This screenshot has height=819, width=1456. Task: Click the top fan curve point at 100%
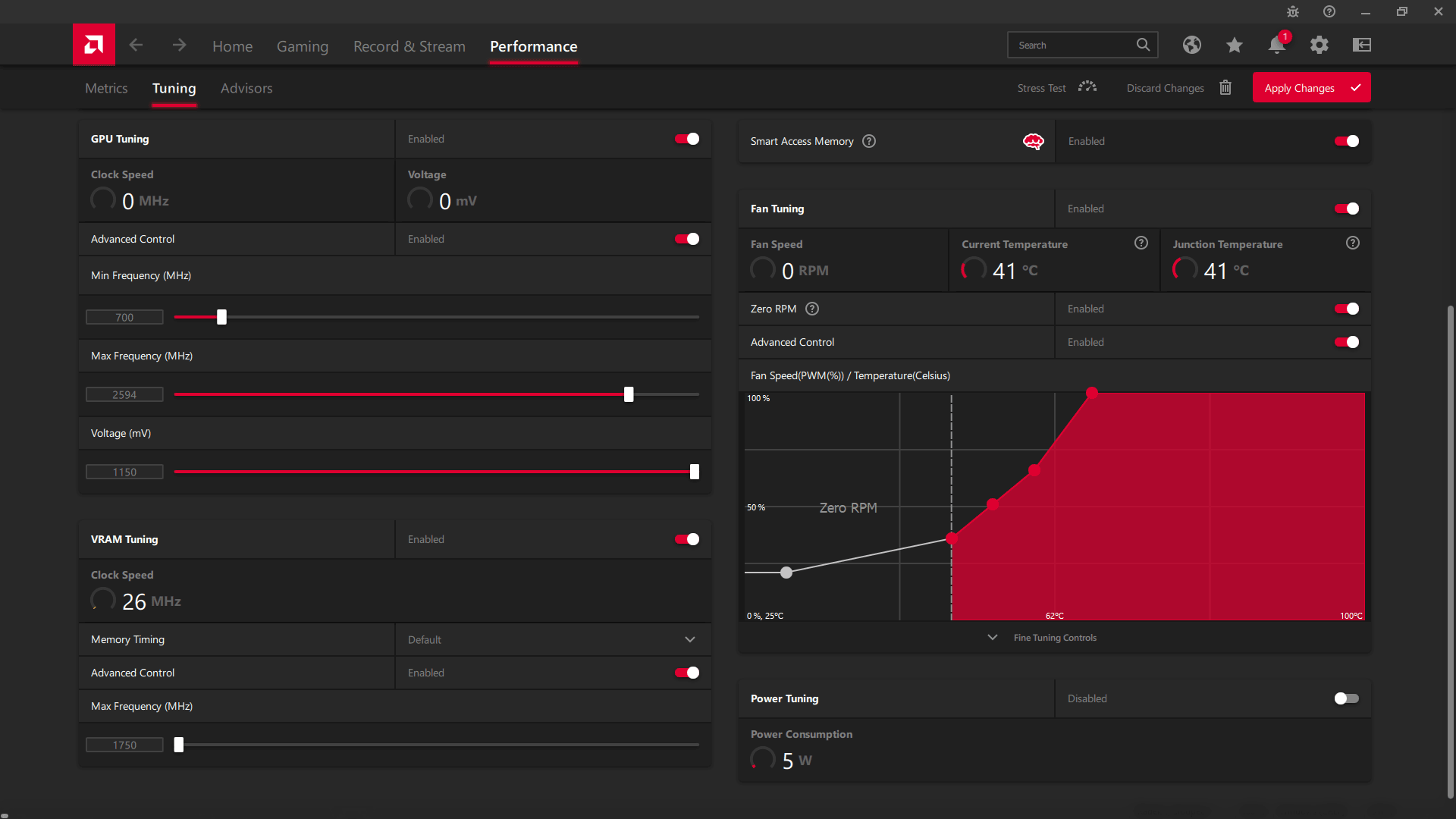1092,393
